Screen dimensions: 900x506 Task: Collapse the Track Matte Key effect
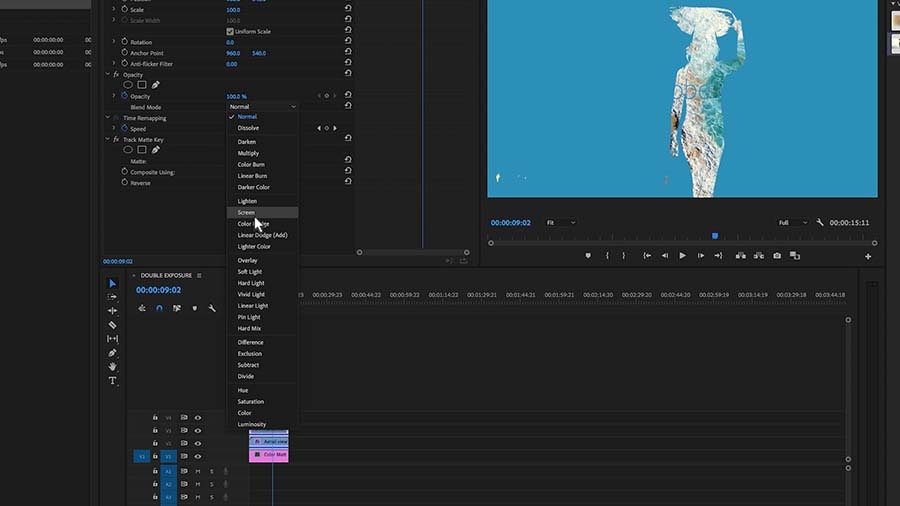tap(107, 139)
